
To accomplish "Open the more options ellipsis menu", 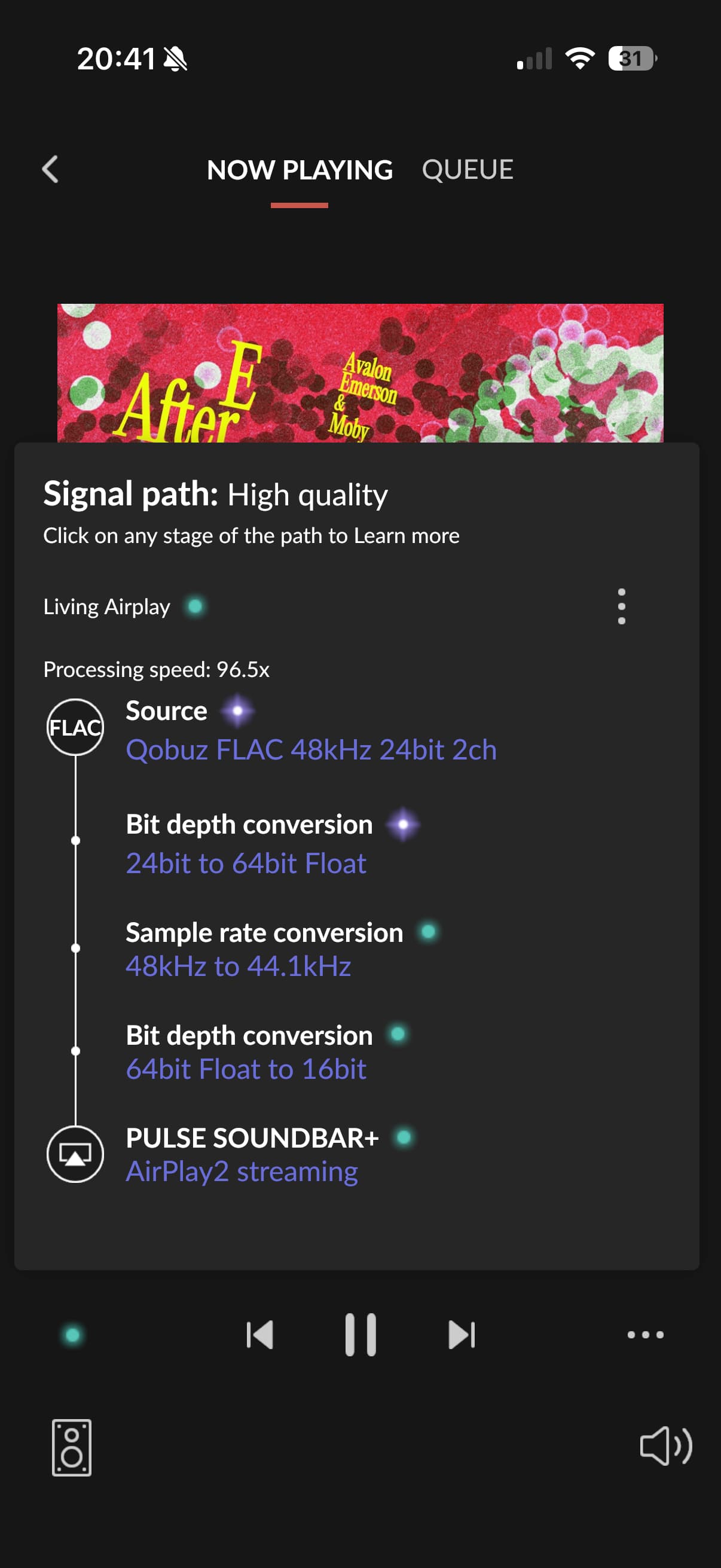I will coord(645,1335).
